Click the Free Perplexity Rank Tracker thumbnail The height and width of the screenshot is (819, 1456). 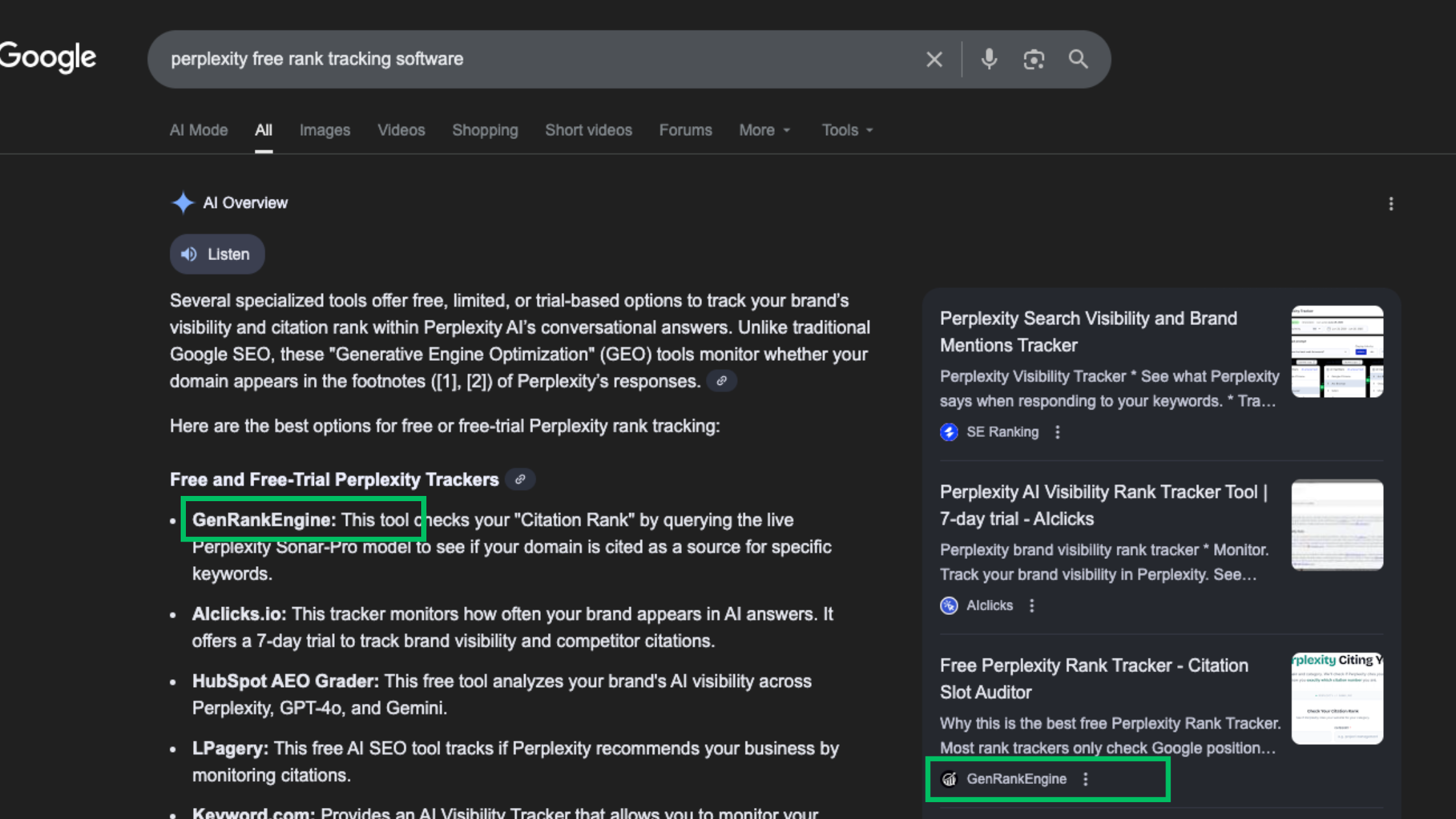1337,698
